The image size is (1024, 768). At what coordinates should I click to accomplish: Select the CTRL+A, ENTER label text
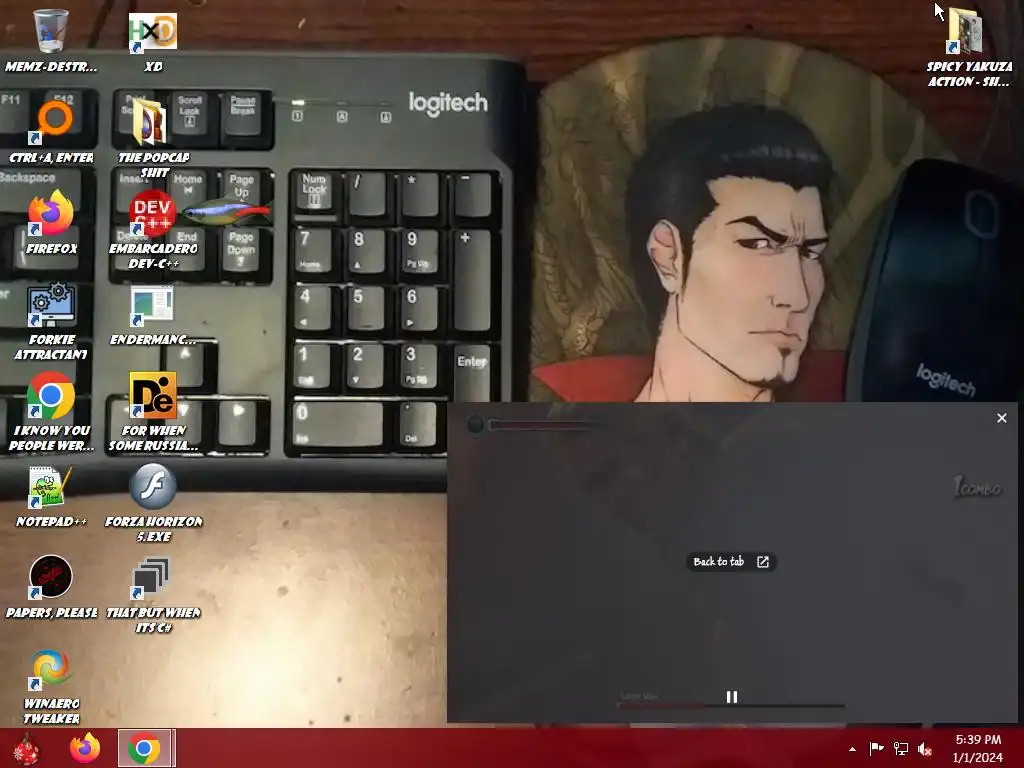pos(52,158)
